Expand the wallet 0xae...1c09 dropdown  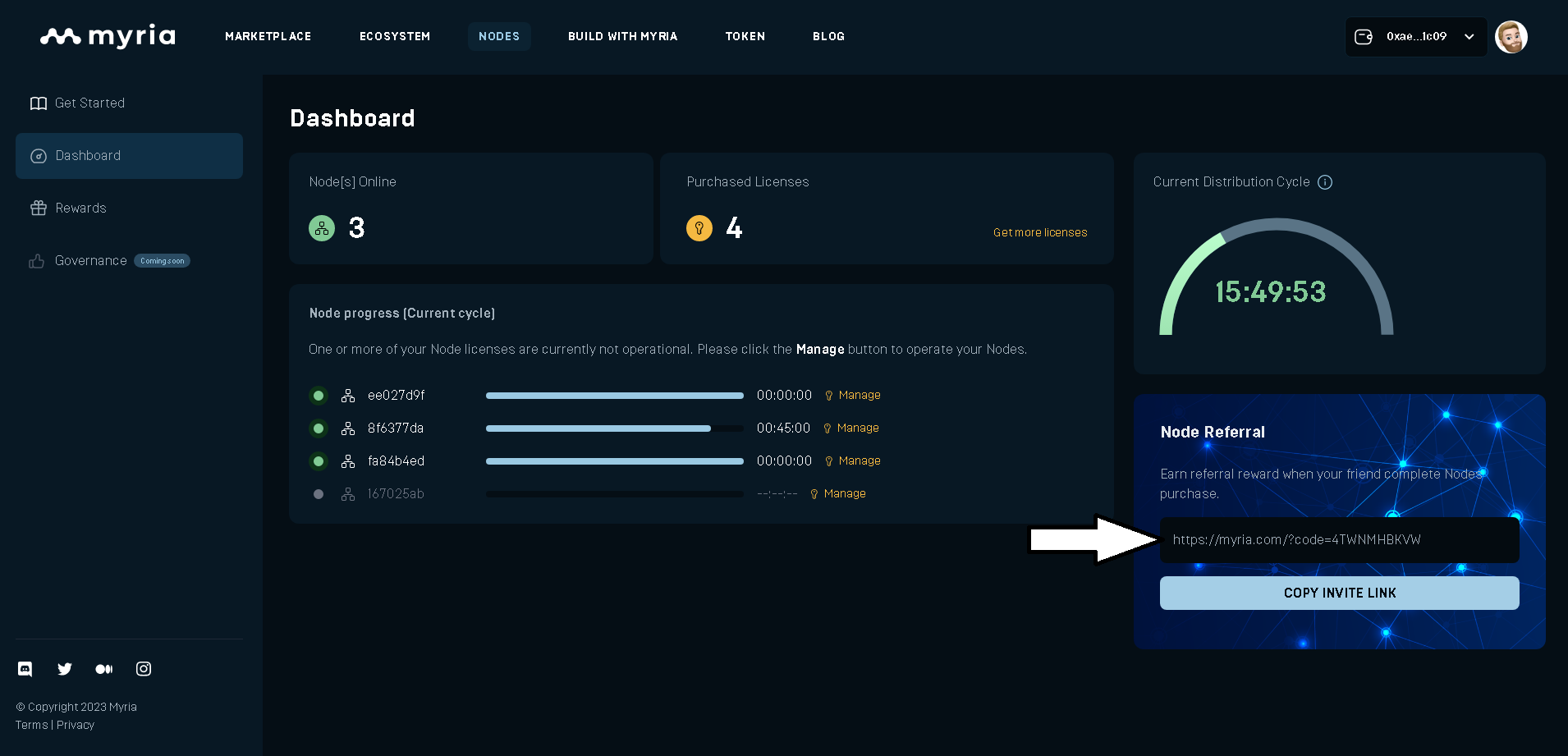1416,37
